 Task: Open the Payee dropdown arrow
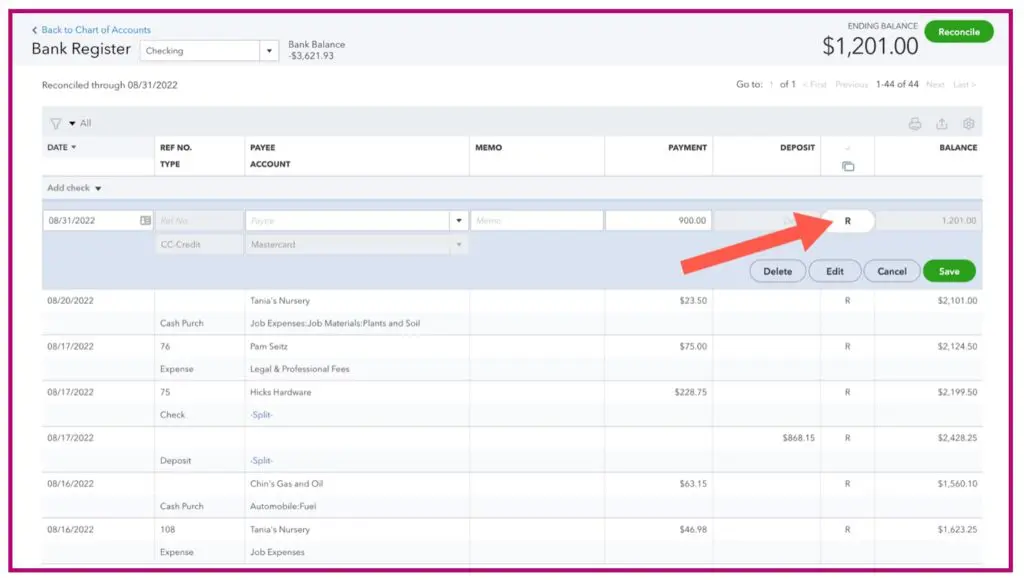point(459,221)
